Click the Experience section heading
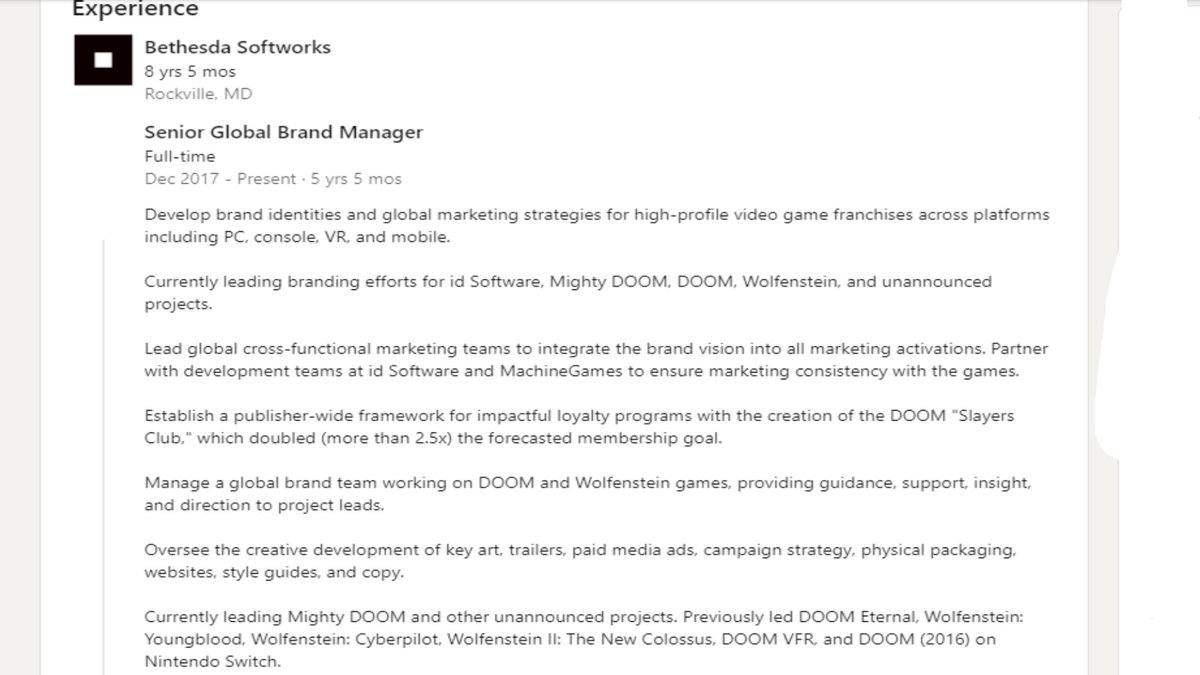The width and height of the screenshot is (1200, 675). pyautogui.click(x=135, y=10)
